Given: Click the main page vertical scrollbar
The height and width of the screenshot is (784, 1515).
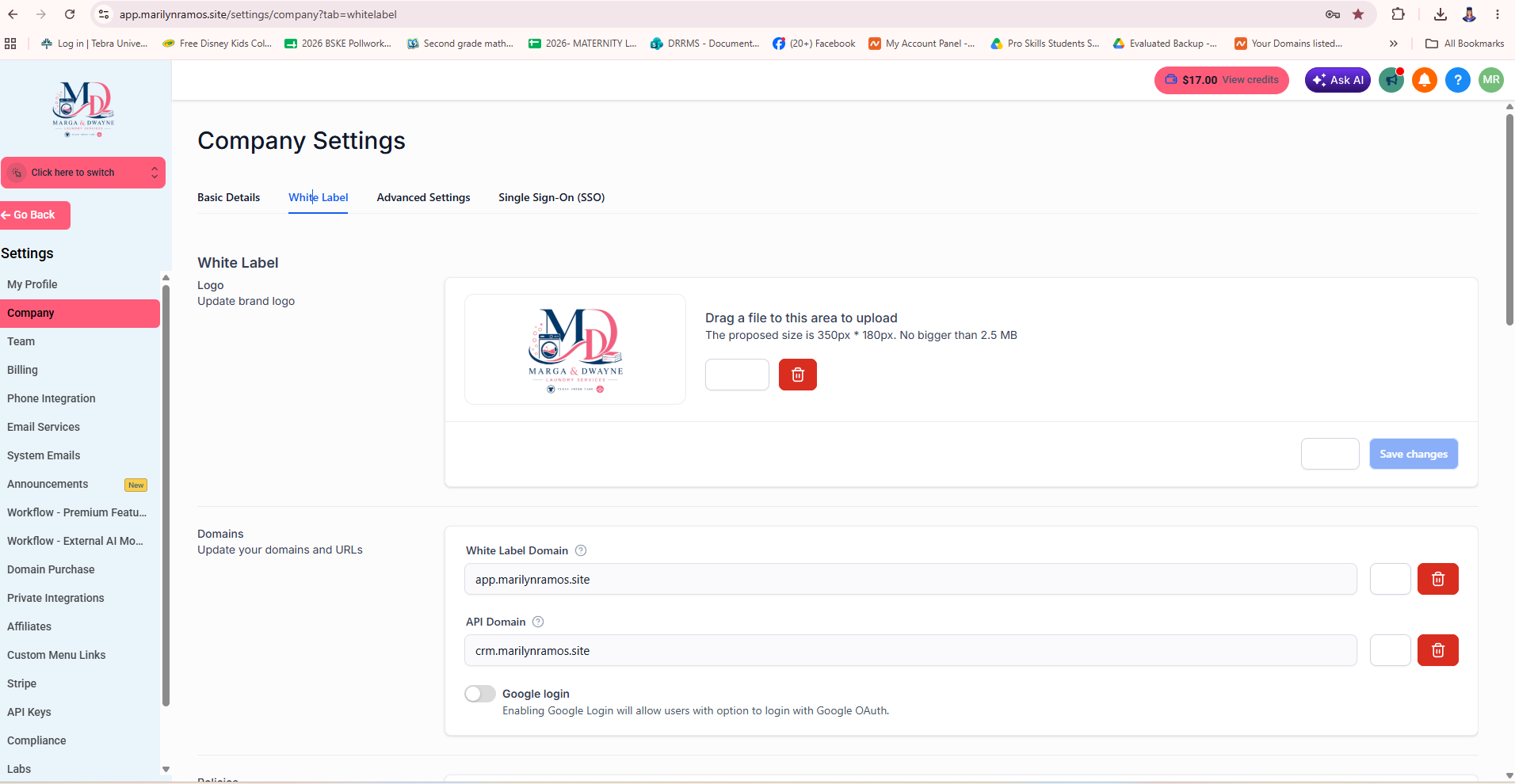Looking at the screenshot, I should [1509, 219].
